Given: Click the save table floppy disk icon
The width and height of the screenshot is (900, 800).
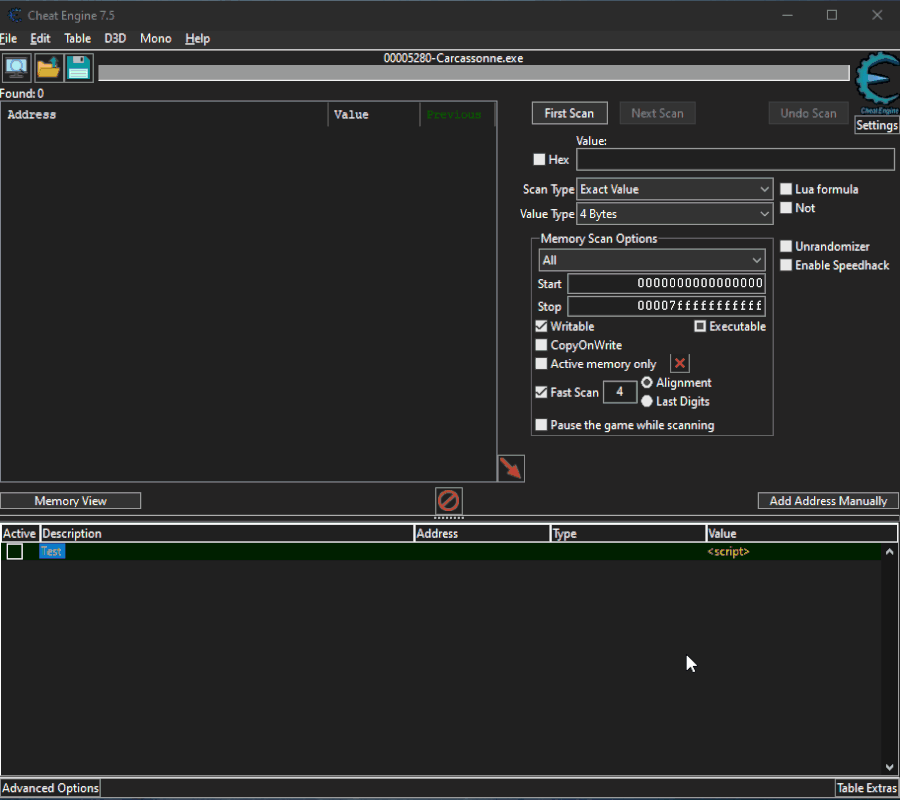Looking at the screenshot, I should [78, 68].
